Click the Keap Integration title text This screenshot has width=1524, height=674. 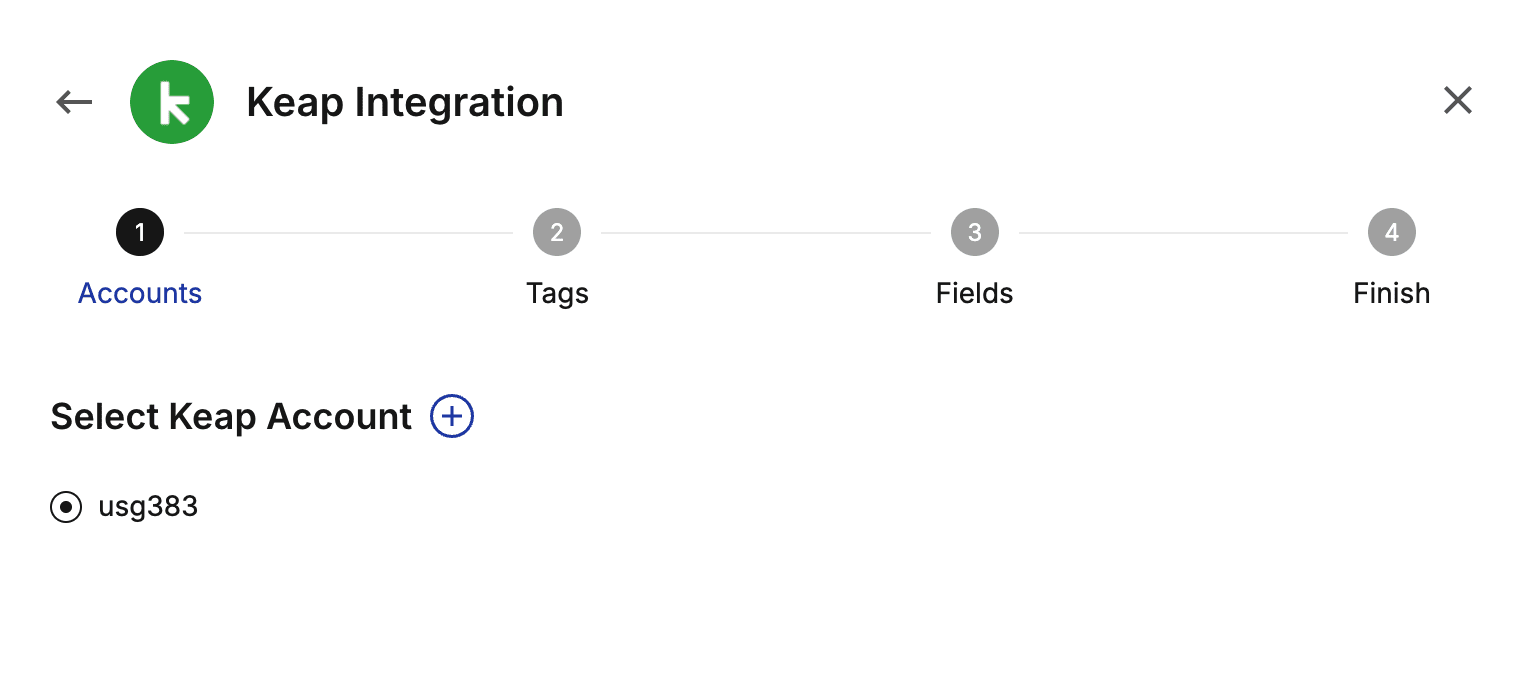pos(405,102)
